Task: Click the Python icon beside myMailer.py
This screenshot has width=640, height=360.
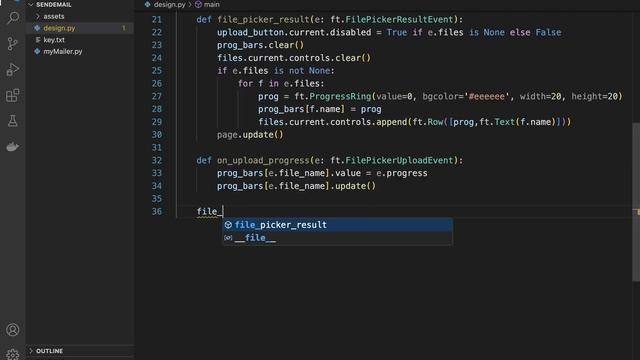Action: (x=37, y=51)
